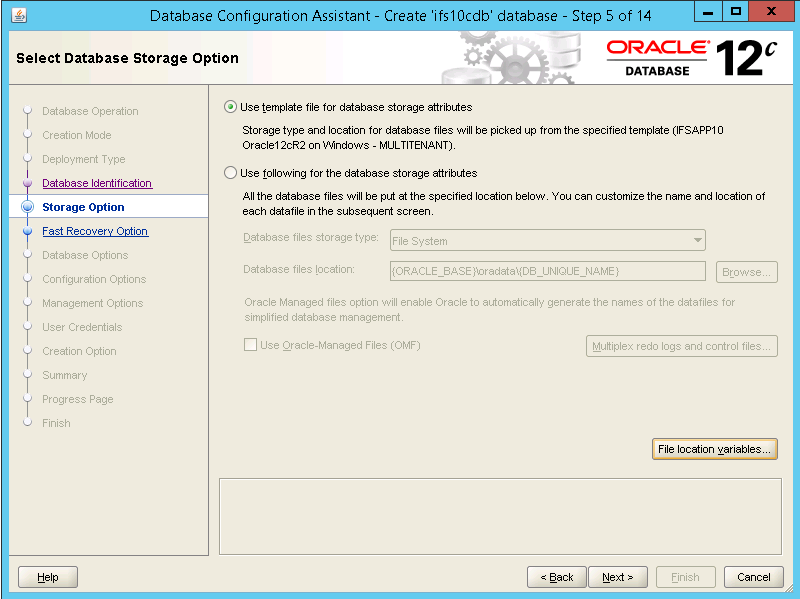Click the Oracle Database 12c logo
Screen dimensions: 800x599
coord(691,58)
